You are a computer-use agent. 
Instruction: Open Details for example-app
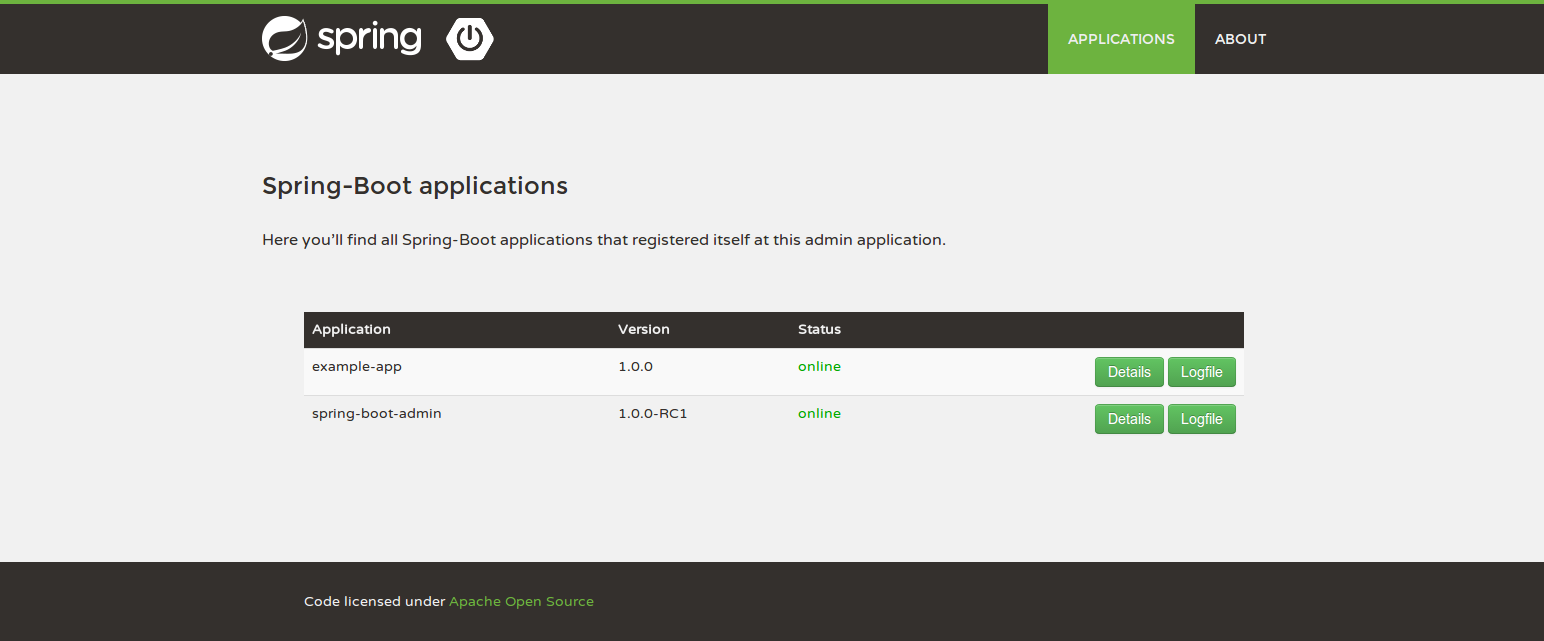1129,372
